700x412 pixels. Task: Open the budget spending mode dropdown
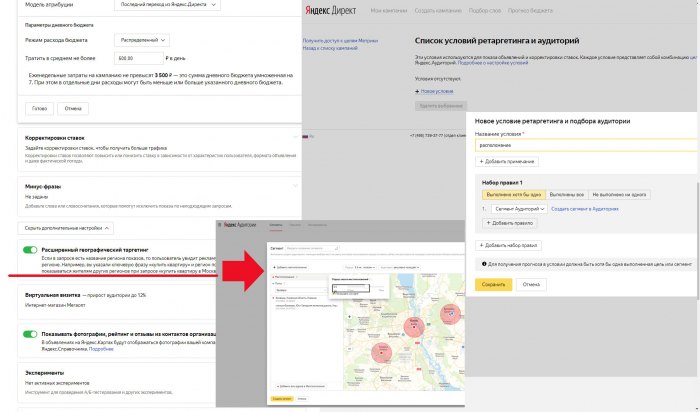142,40
